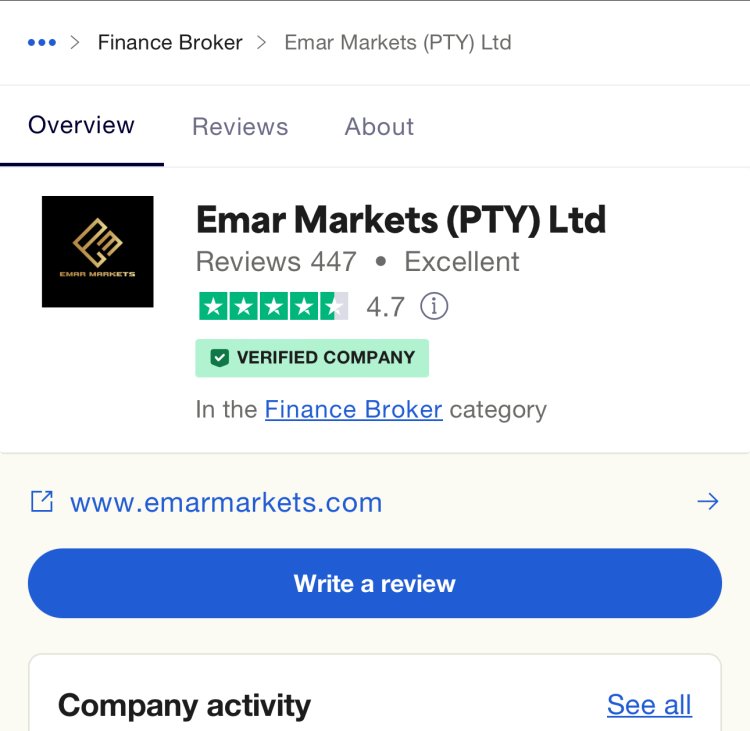
Task: Click the Verified Company badge
Action: 312,358
